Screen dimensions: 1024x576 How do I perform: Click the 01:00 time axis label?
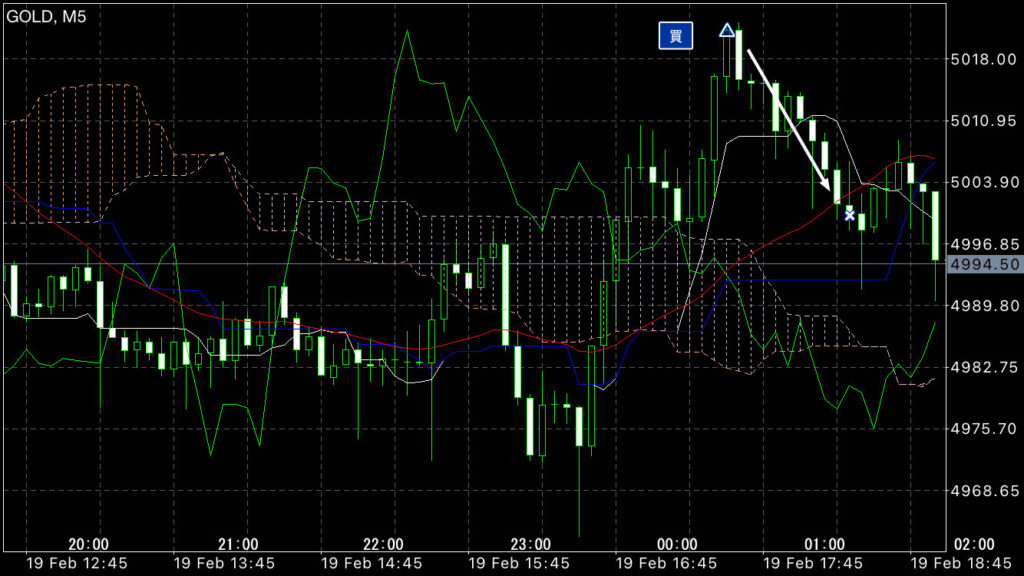tap(824, 544)
